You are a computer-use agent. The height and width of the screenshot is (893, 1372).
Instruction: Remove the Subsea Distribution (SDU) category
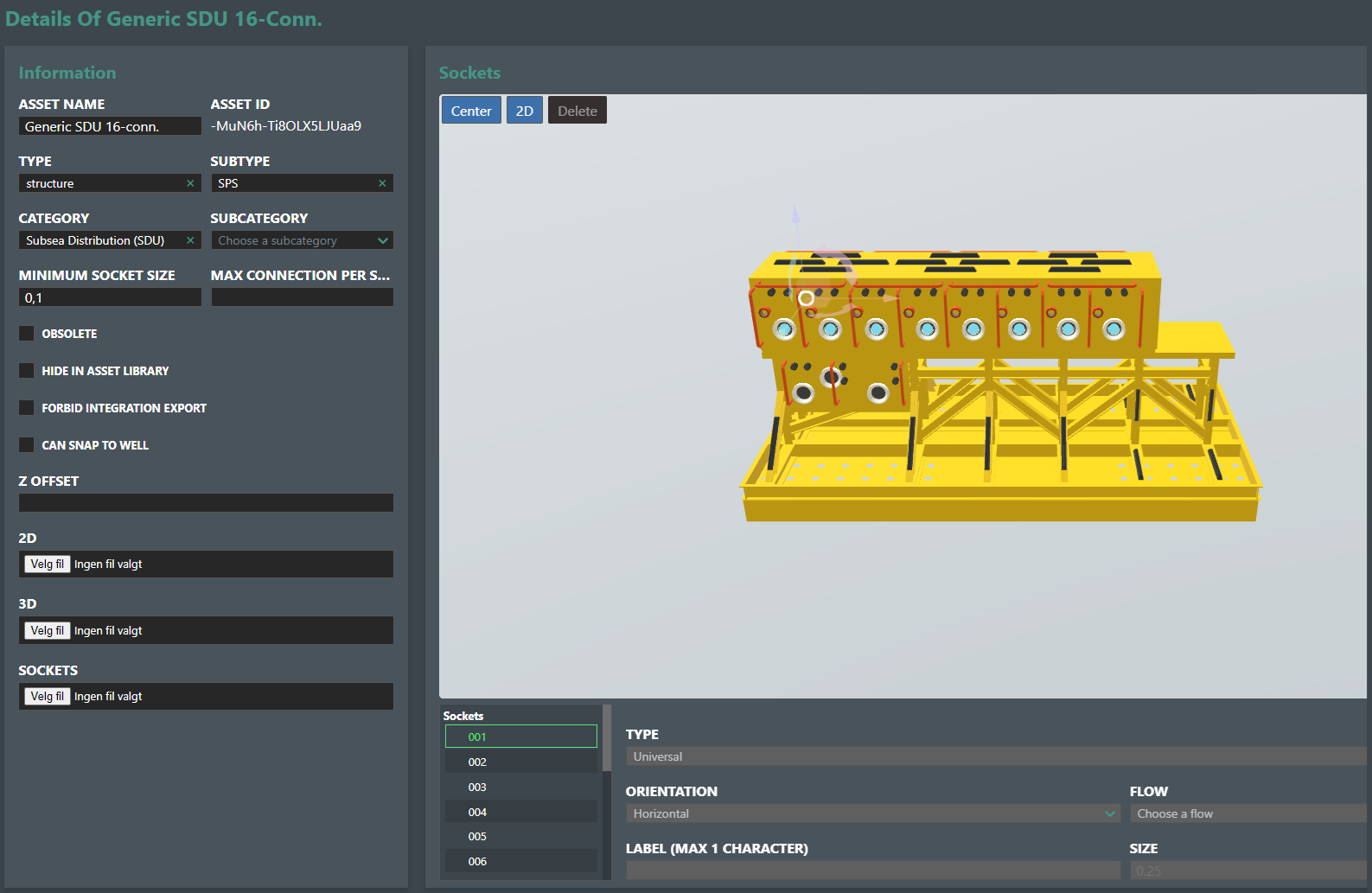pos(190,240)
